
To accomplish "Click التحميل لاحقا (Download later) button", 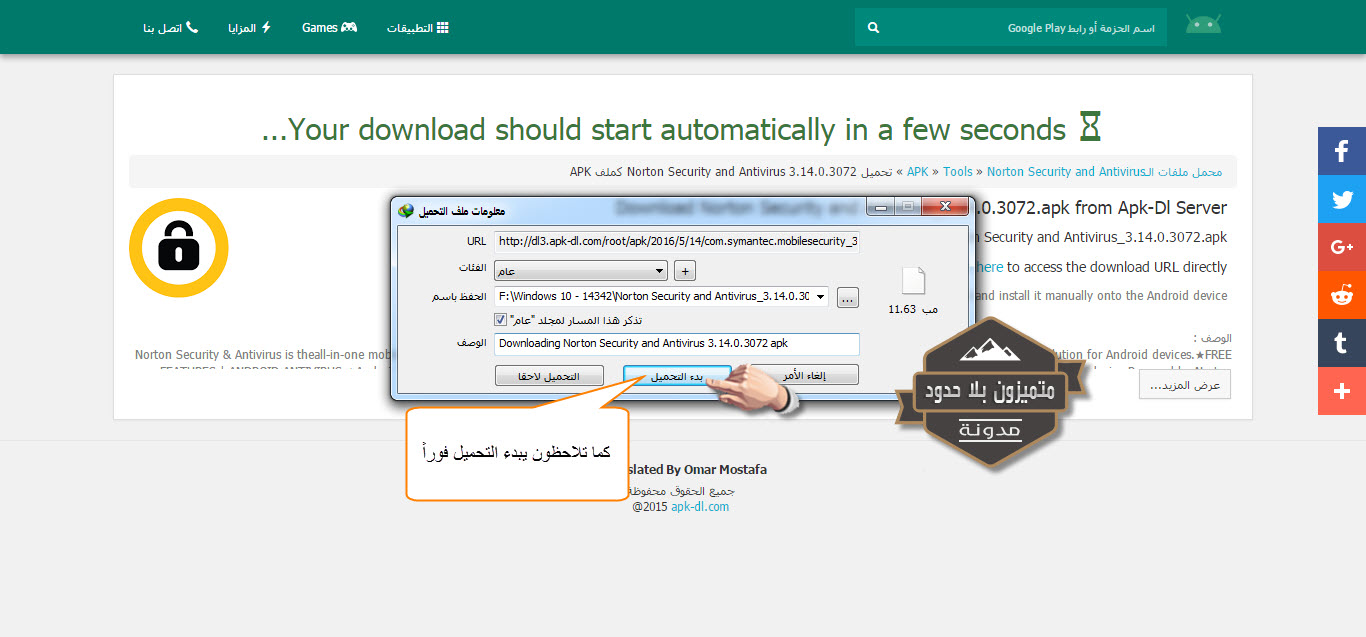I will [550, 375].
